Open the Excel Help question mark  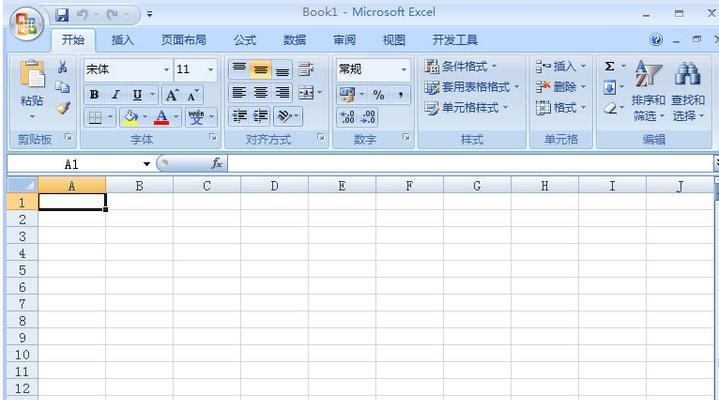656,40
